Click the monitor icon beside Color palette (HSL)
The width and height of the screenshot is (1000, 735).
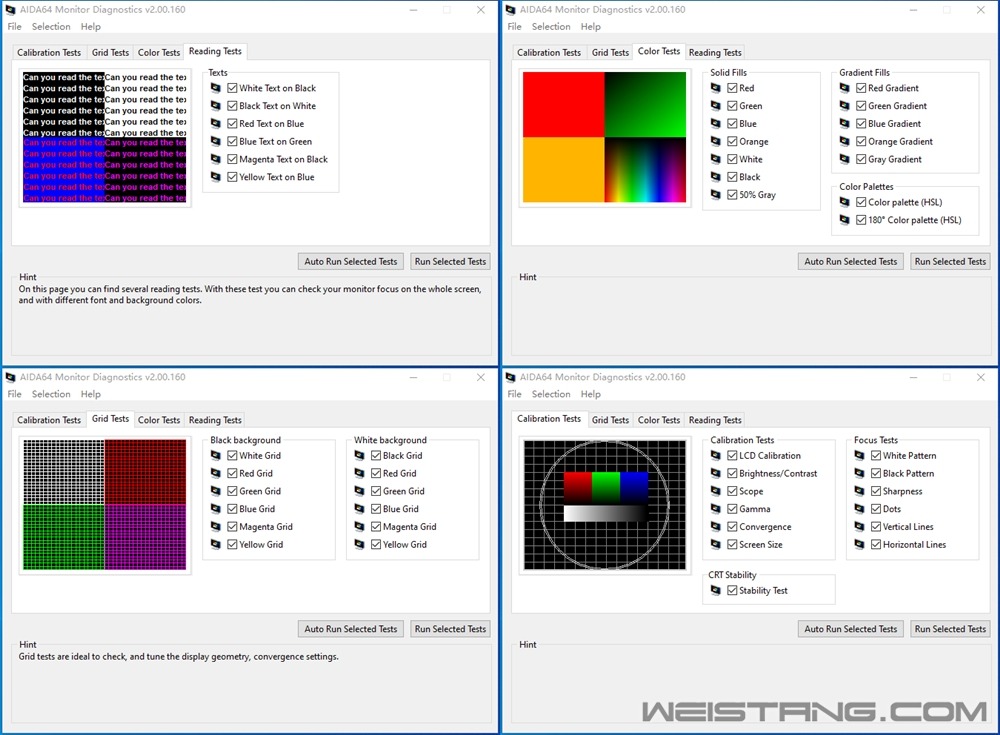pos(844,202)
